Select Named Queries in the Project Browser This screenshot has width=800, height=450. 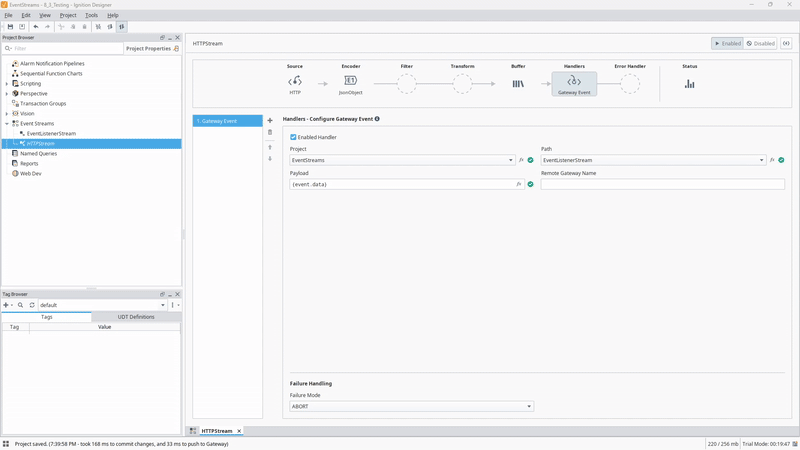click(38, 154)
